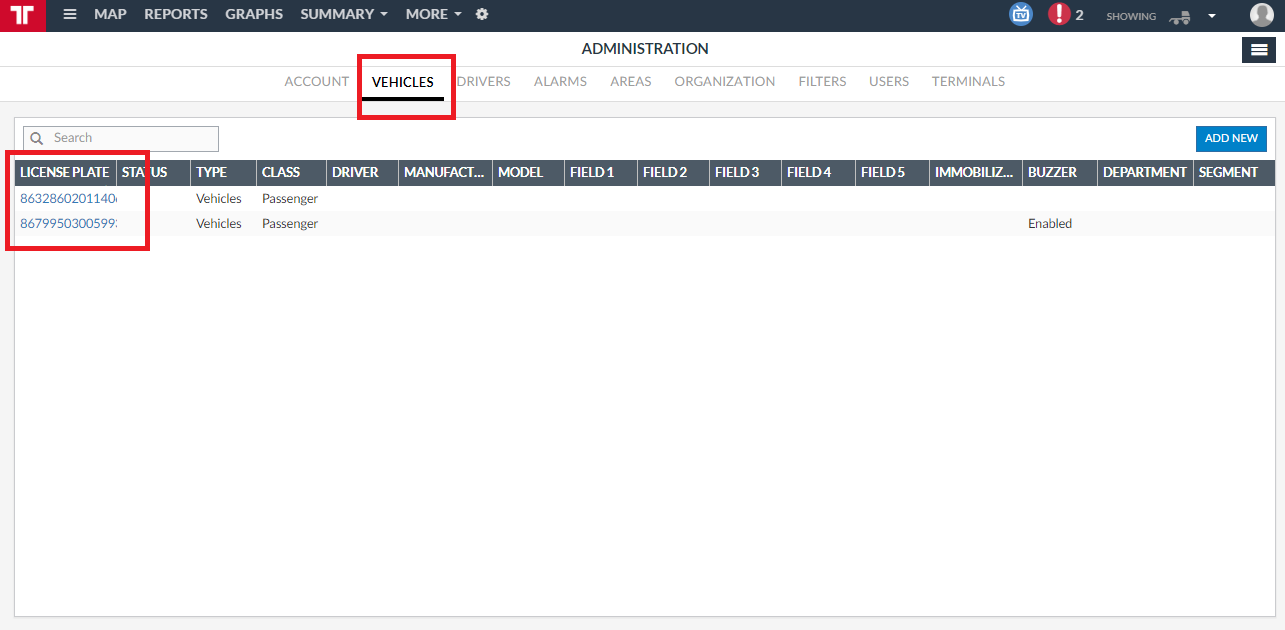Open the TERMINALS administration tab

[x=968, y=82]
